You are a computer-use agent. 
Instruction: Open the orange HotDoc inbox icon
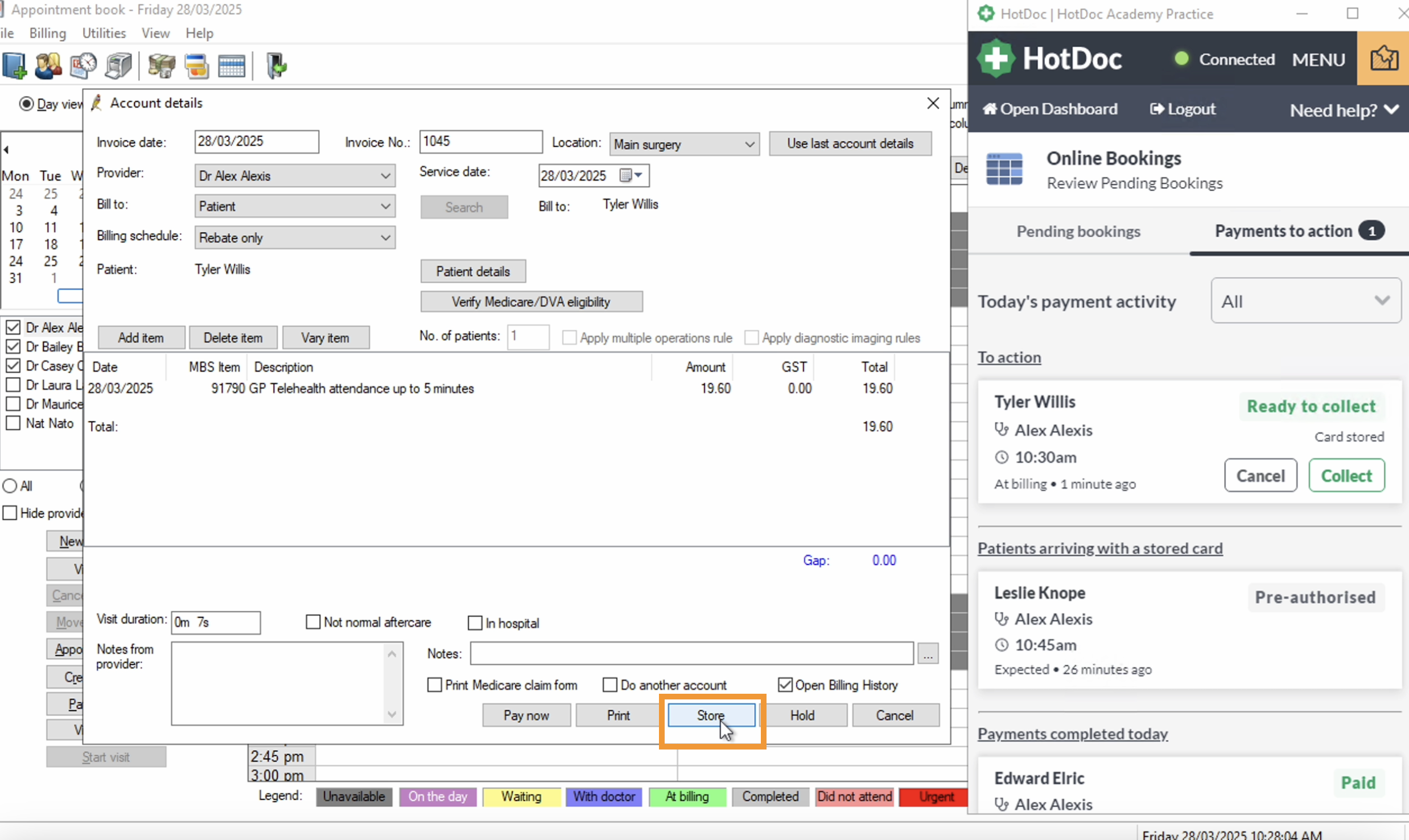[x=1383, y=58]
